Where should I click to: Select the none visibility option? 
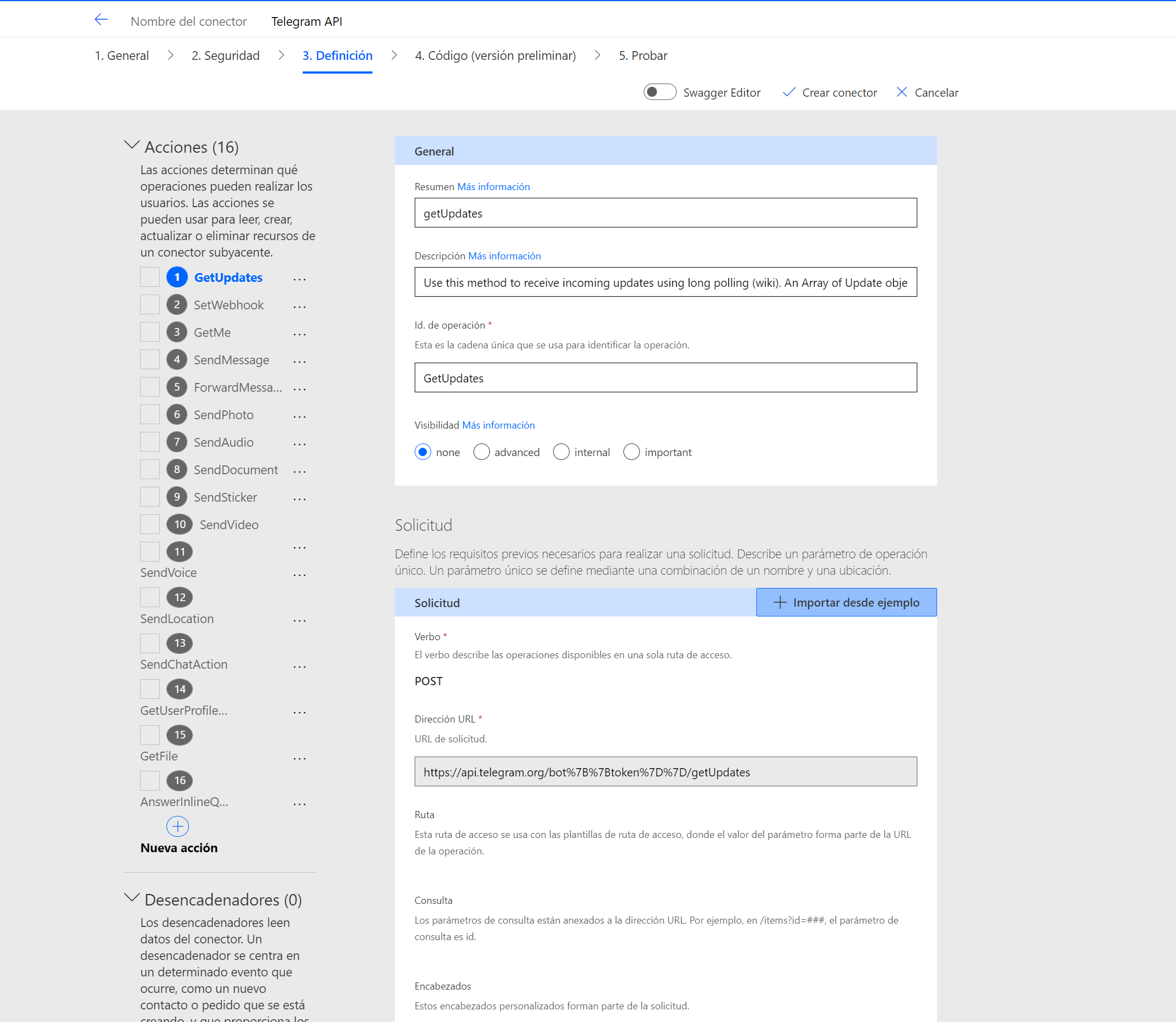[x=422, y=452]
